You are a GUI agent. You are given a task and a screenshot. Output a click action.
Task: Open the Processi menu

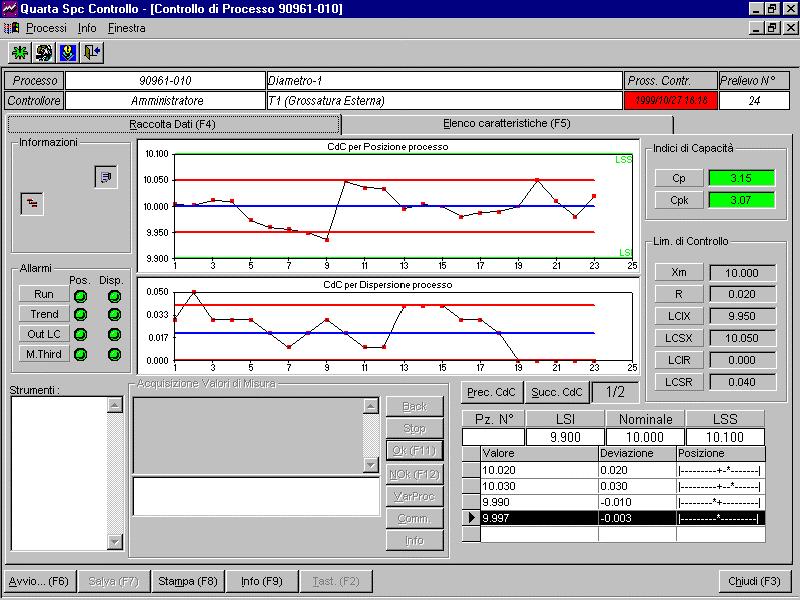46,28
